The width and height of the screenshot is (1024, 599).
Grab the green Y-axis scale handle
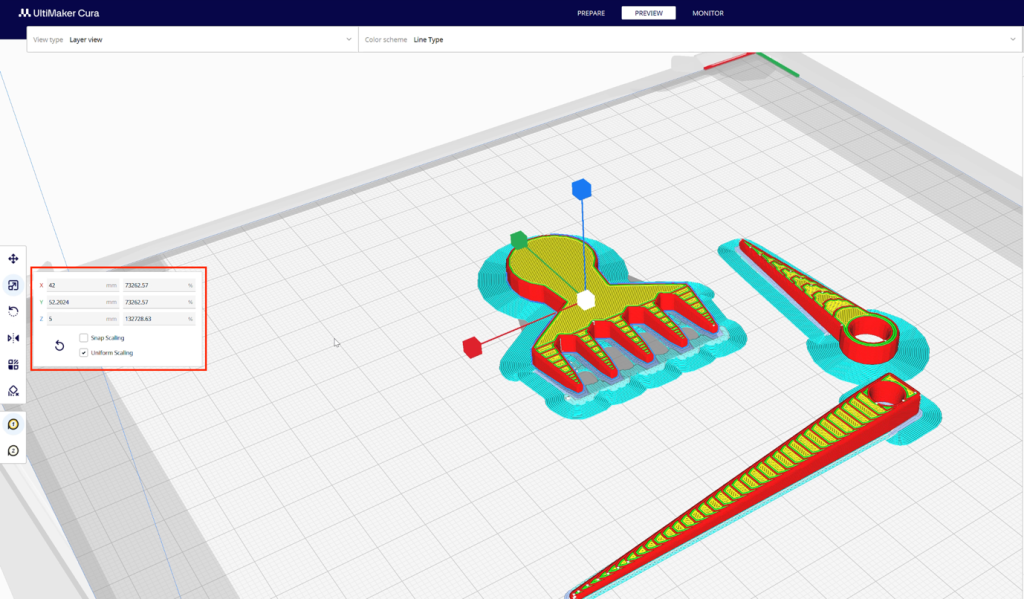click(x=519, y=240)
